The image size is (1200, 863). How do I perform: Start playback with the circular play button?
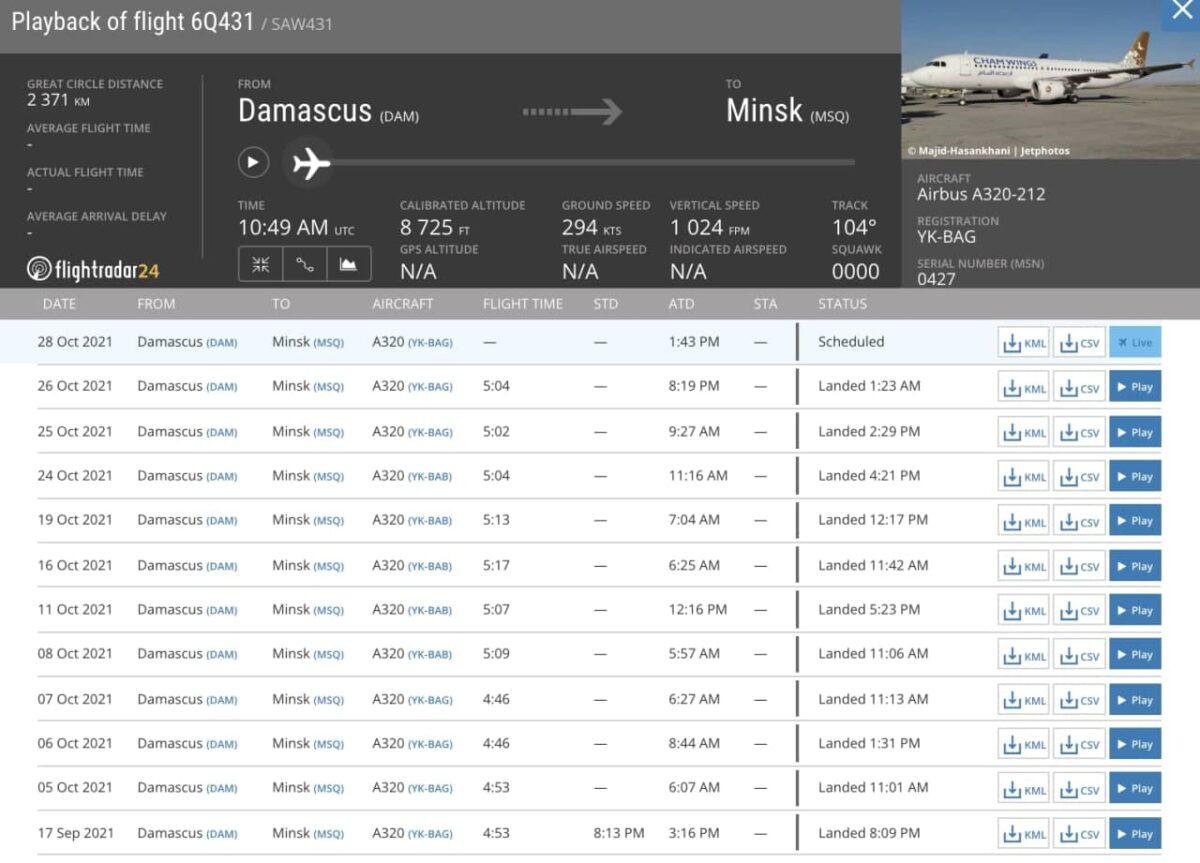253,162
